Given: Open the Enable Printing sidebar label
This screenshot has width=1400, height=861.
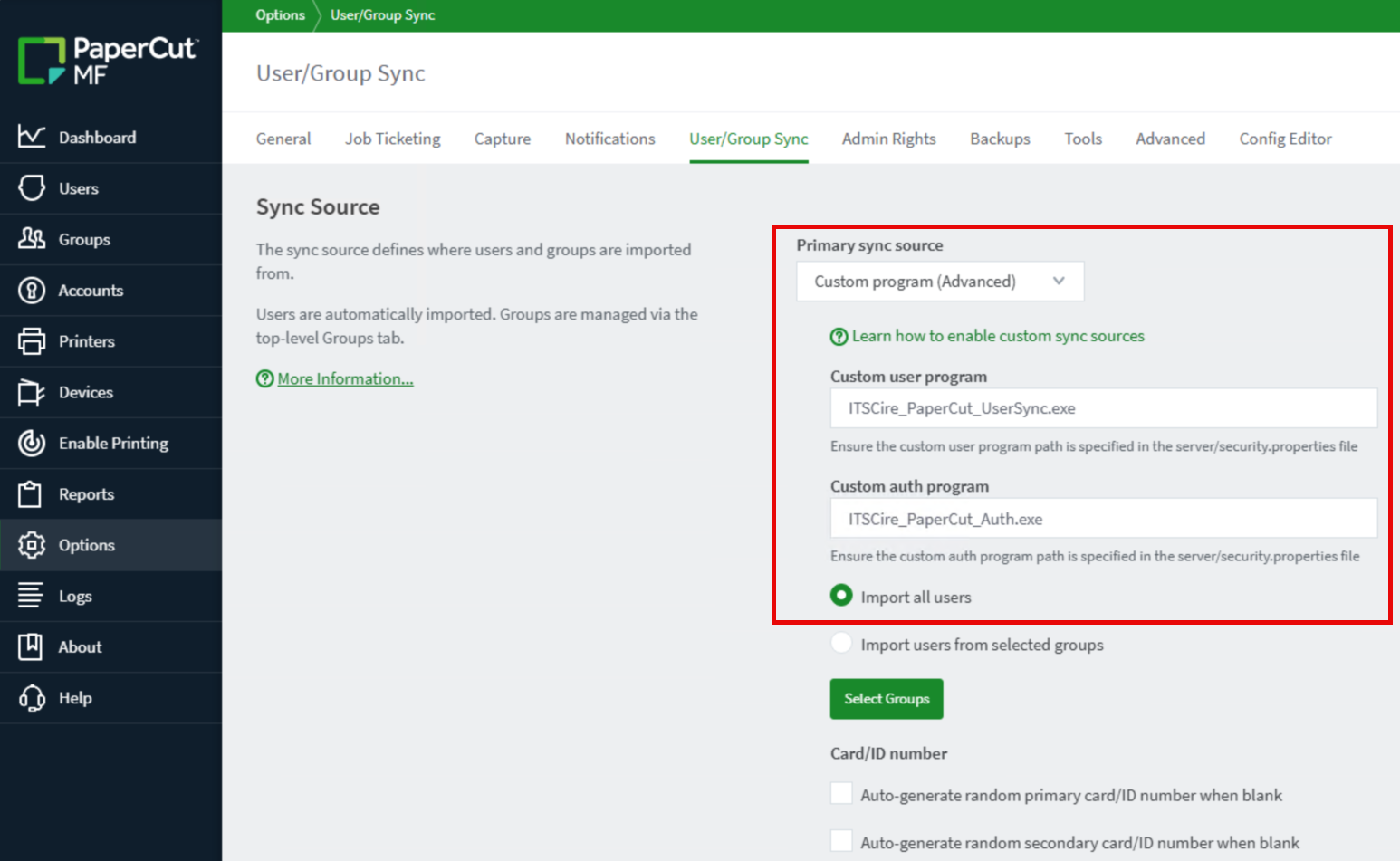Looking at the screenshot, I should coord(113,444).
